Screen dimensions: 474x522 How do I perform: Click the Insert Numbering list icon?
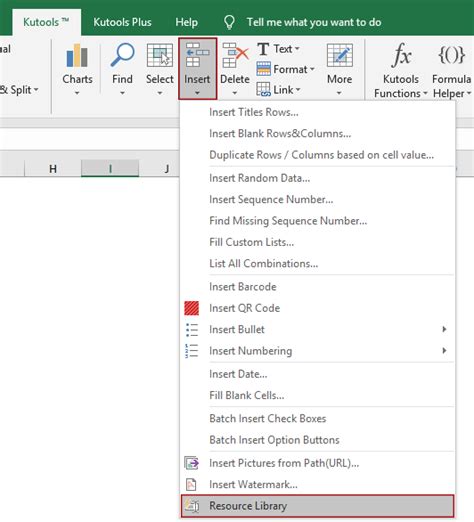coord(192,351)
